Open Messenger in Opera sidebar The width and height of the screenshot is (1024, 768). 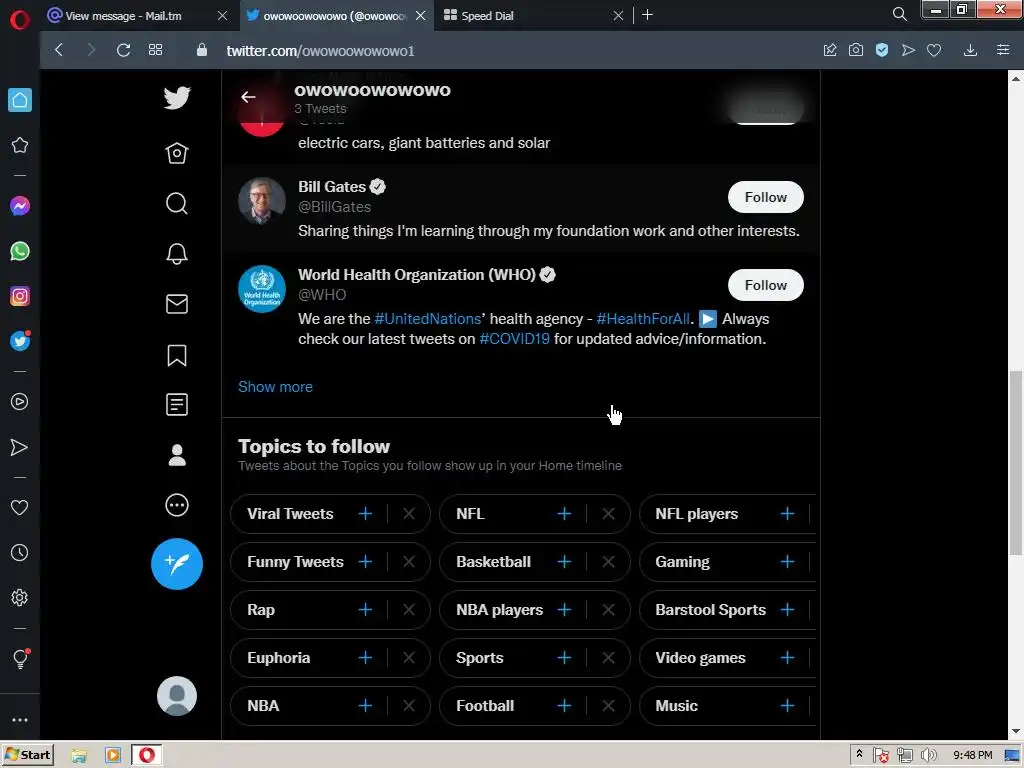pyautogui.click(x=20, y=206)
